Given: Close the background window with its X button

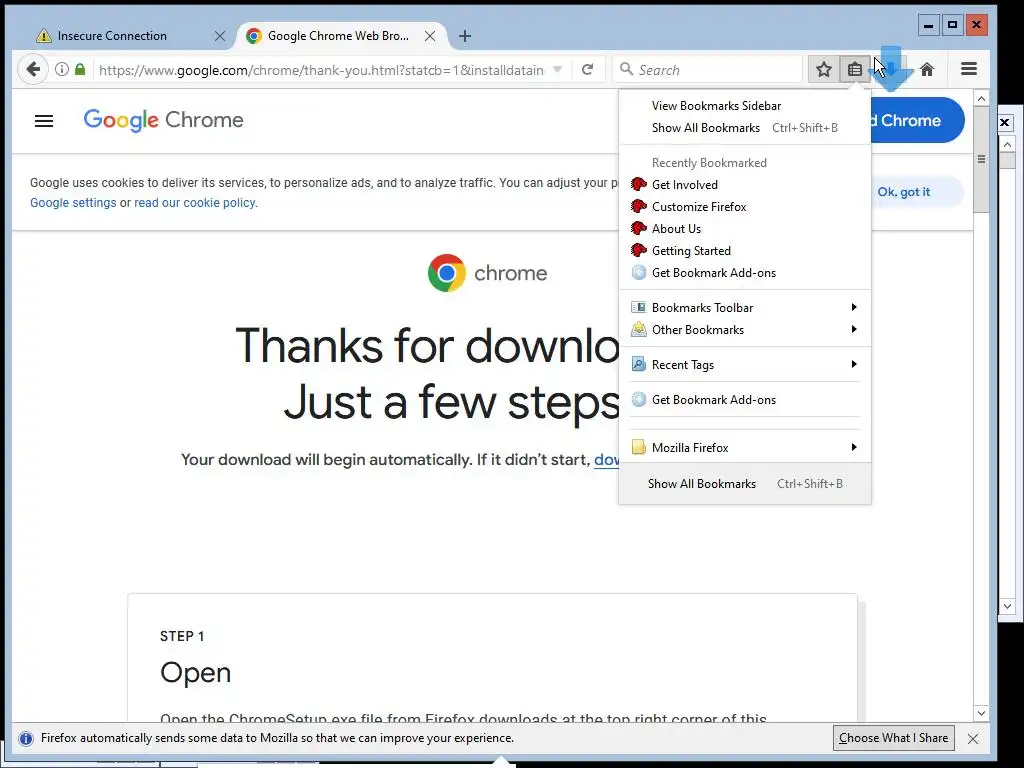Looking at the screenshot, I should click(1005, 122).
